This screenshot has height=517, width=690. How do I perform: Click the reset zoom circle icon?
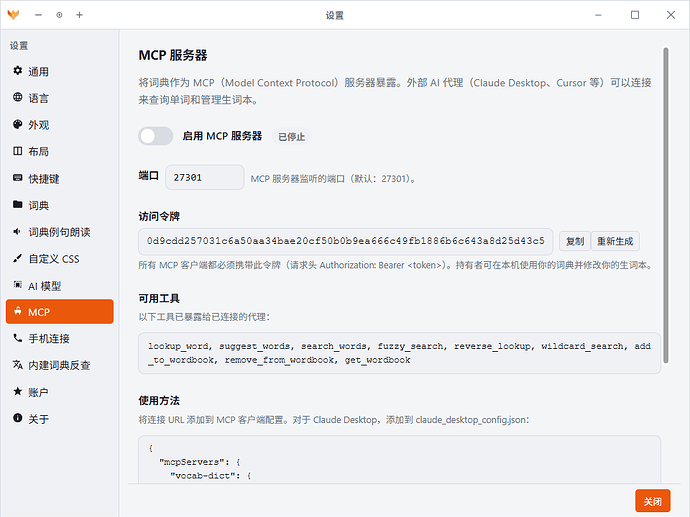point(59,15)
